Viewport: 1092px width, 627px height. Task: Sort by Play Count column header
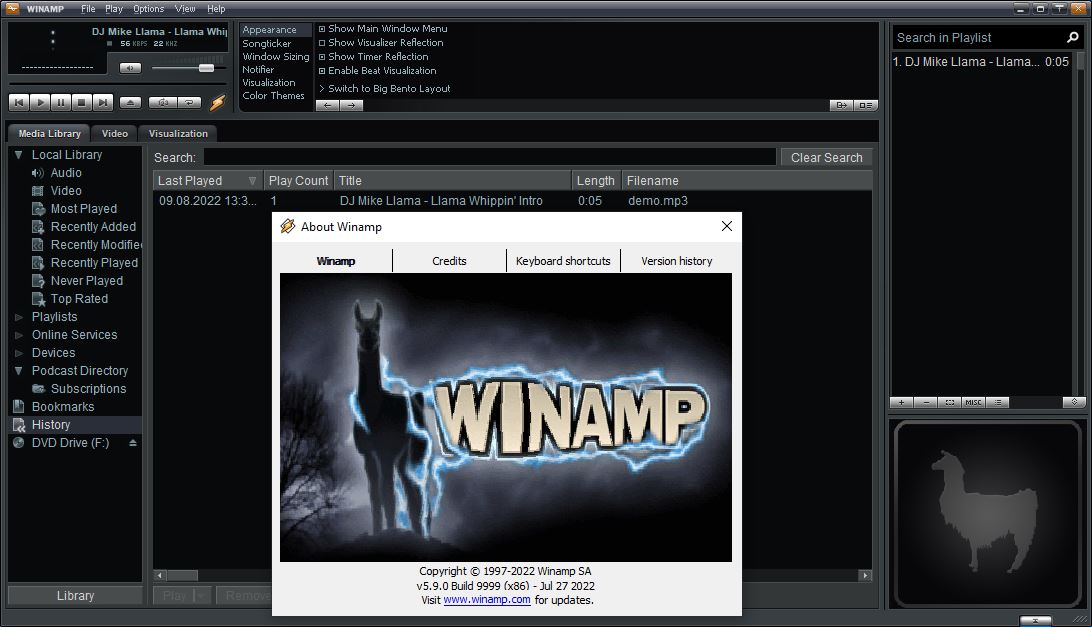coord(298,180)
